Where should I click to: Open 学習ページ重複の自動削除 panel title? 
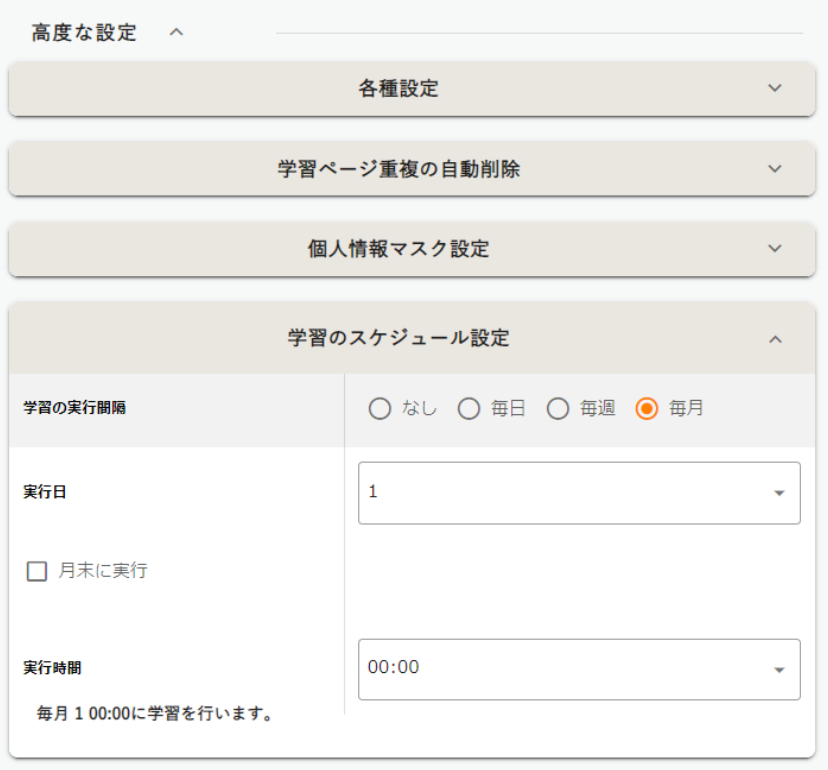(x=398, y=169)
